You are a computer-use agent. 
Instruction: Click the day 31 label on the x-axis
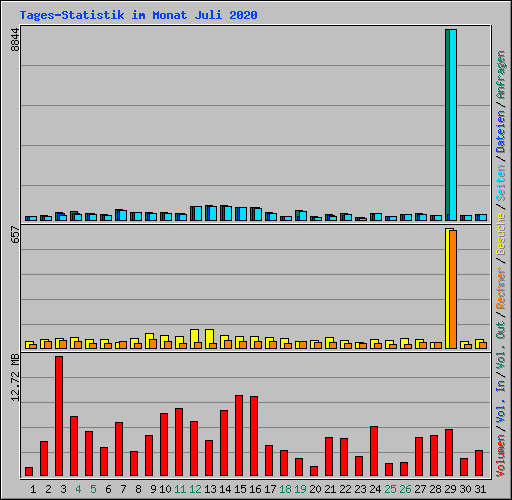tap(480, 489)
